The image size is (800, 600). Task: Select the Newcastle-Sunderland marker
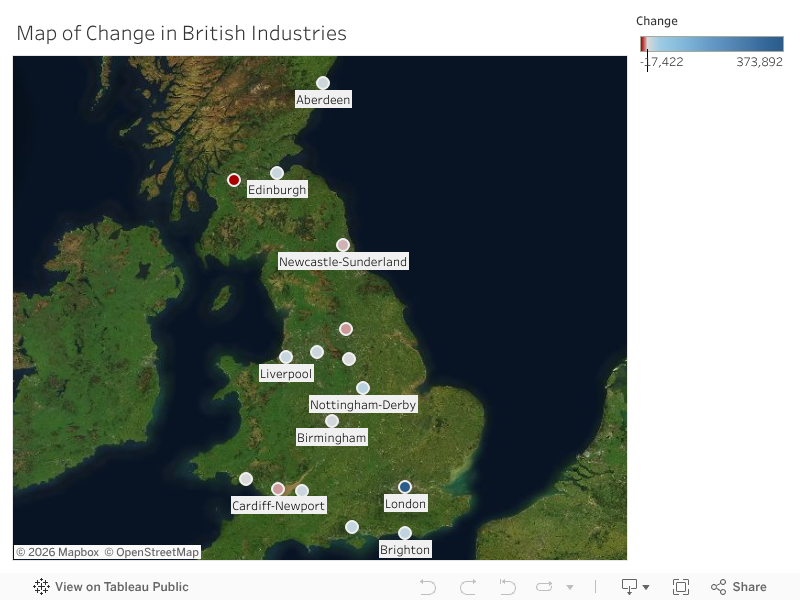click(x=342, y=244)
